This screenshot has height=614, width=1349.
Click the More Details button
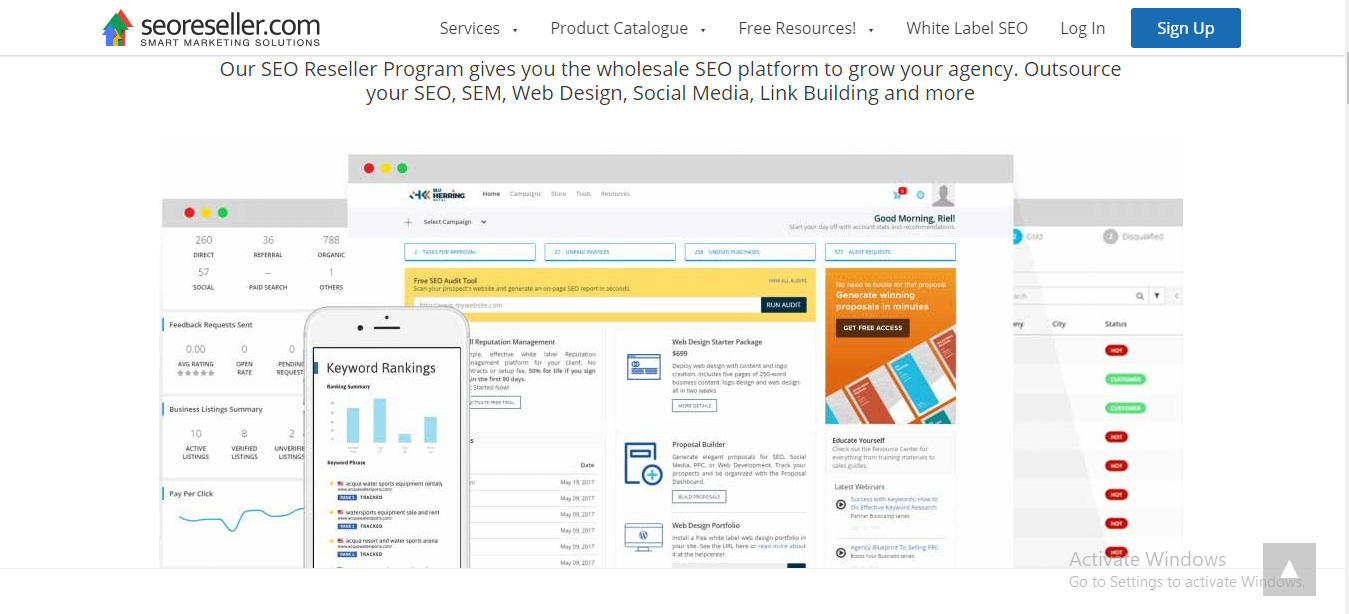(694, 406)
